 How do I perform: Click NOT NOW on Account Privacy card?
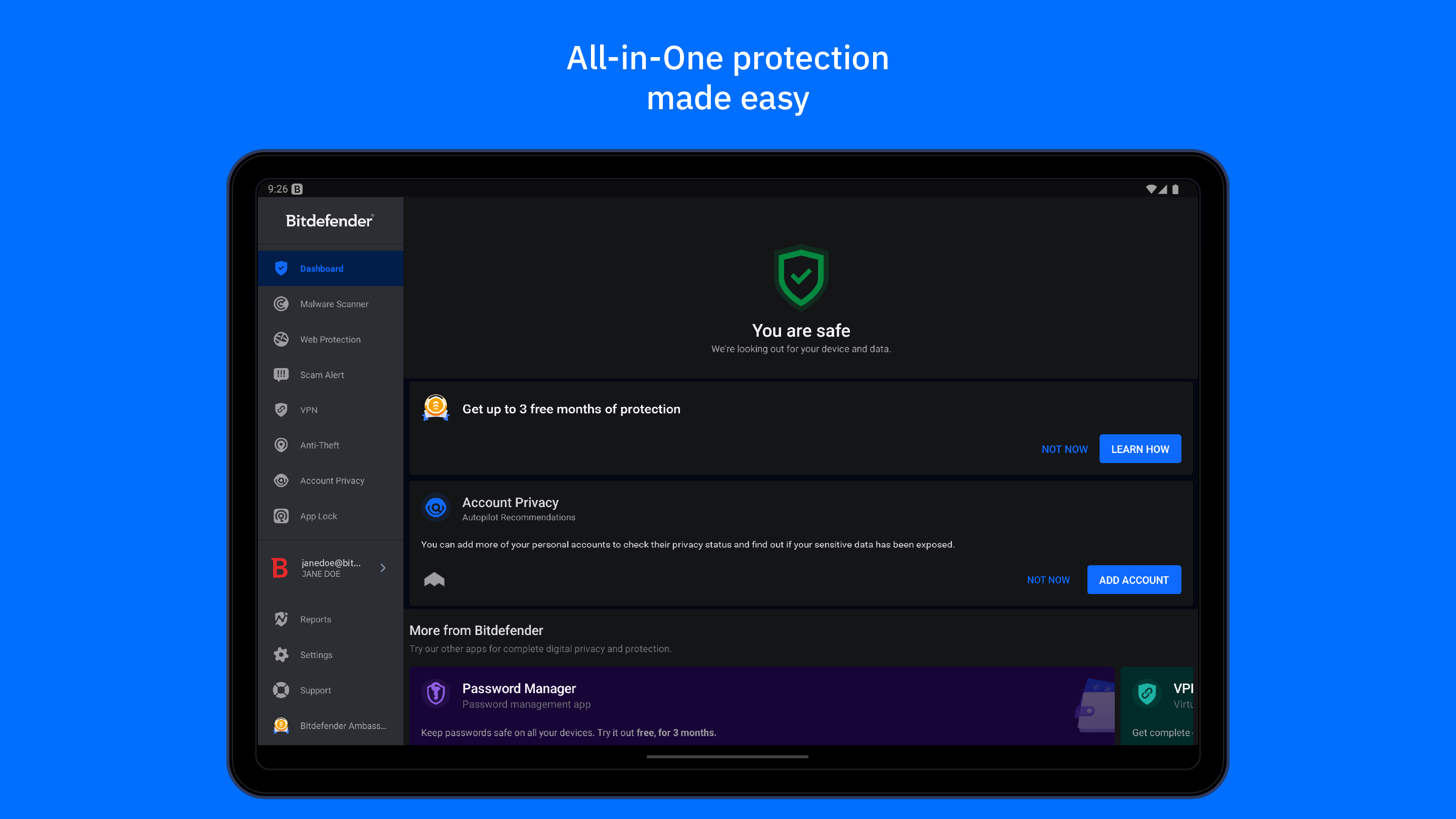pyautogui.click(x=1048, y=580)
